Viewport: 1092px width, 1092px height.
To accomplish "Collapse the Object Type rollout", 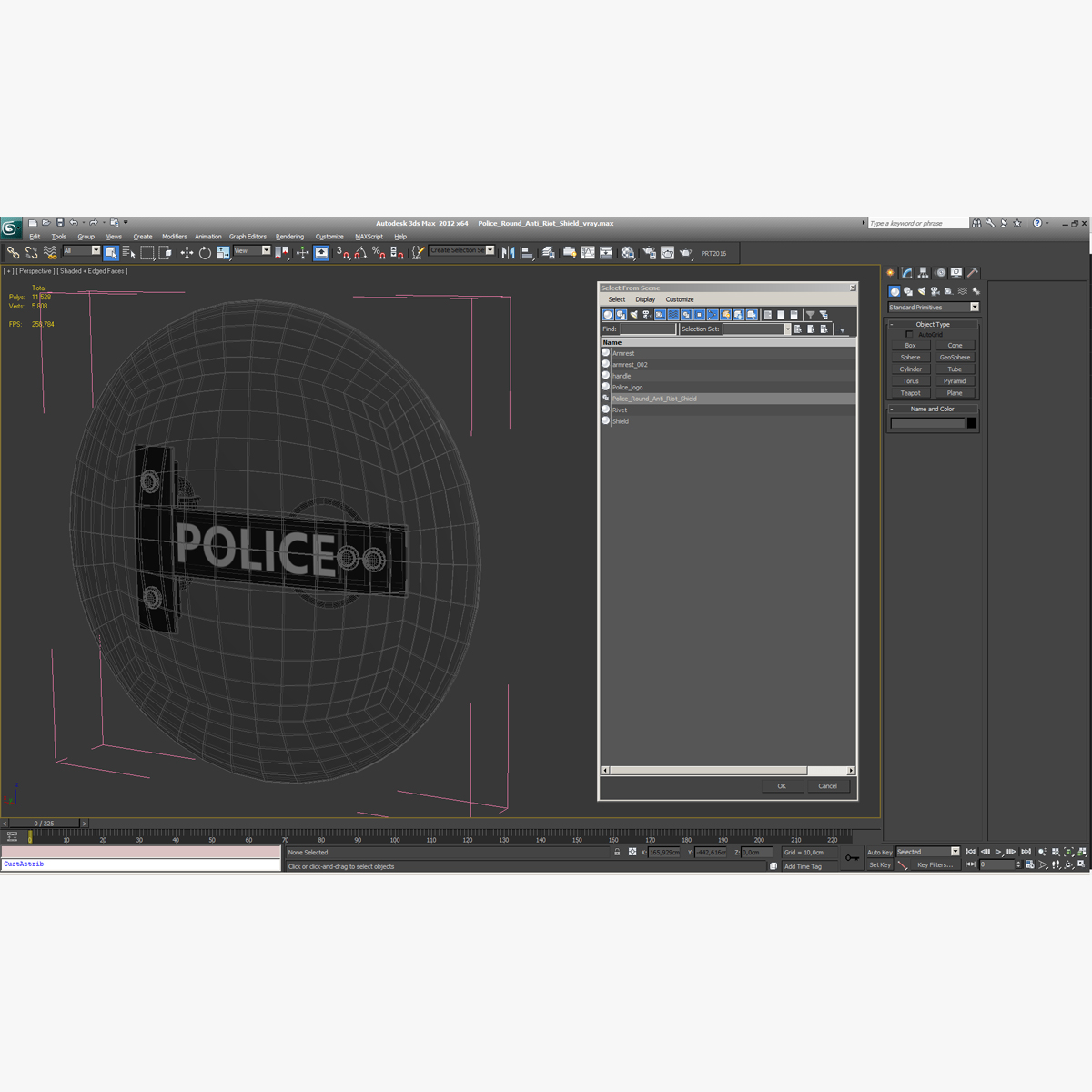I will click(x=933, y=324).
